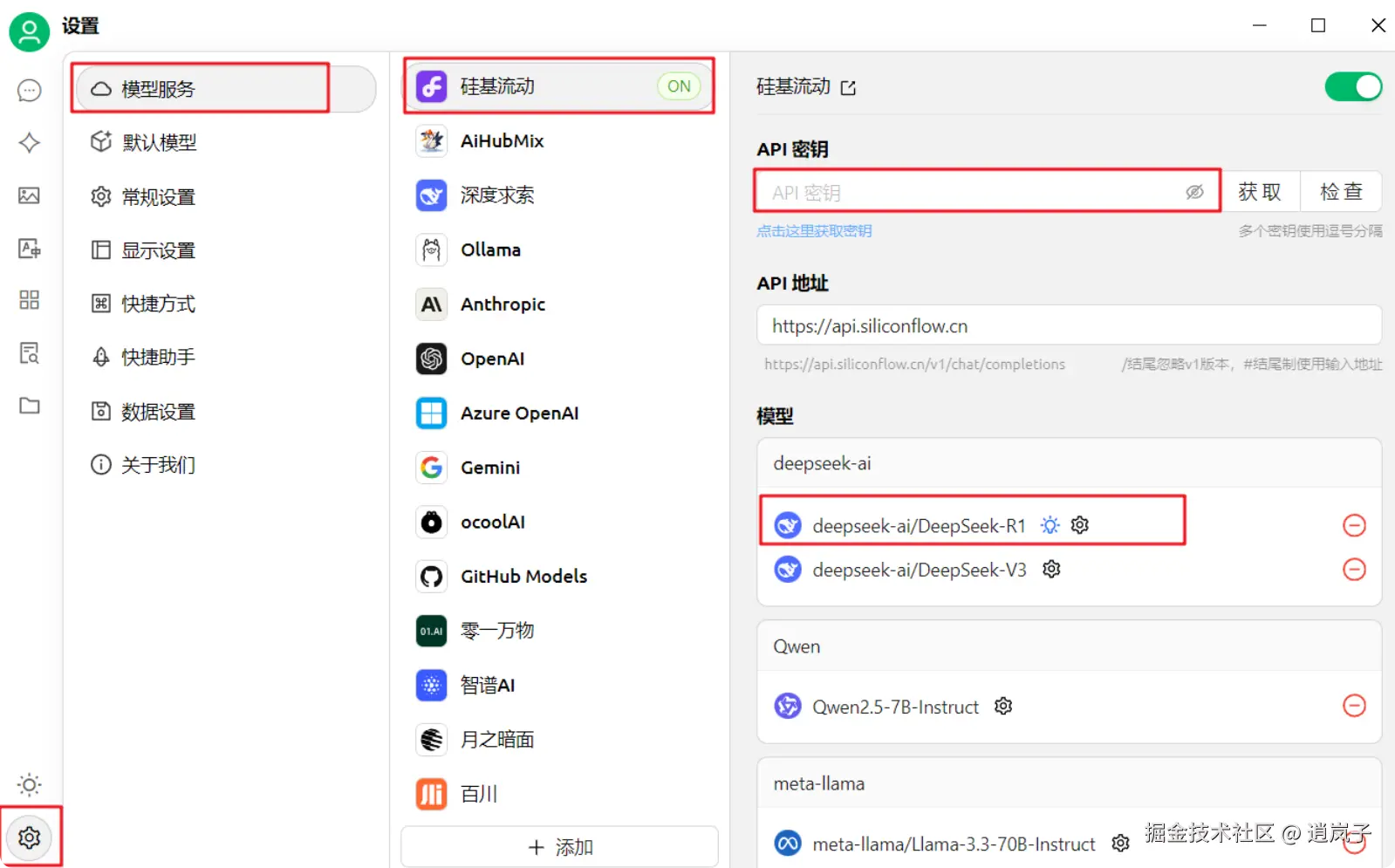Image resolution: width=1395 pixels, height=868 pixels.
Task: Toggle API key visibility eye icon
Action: (1194, 192)
